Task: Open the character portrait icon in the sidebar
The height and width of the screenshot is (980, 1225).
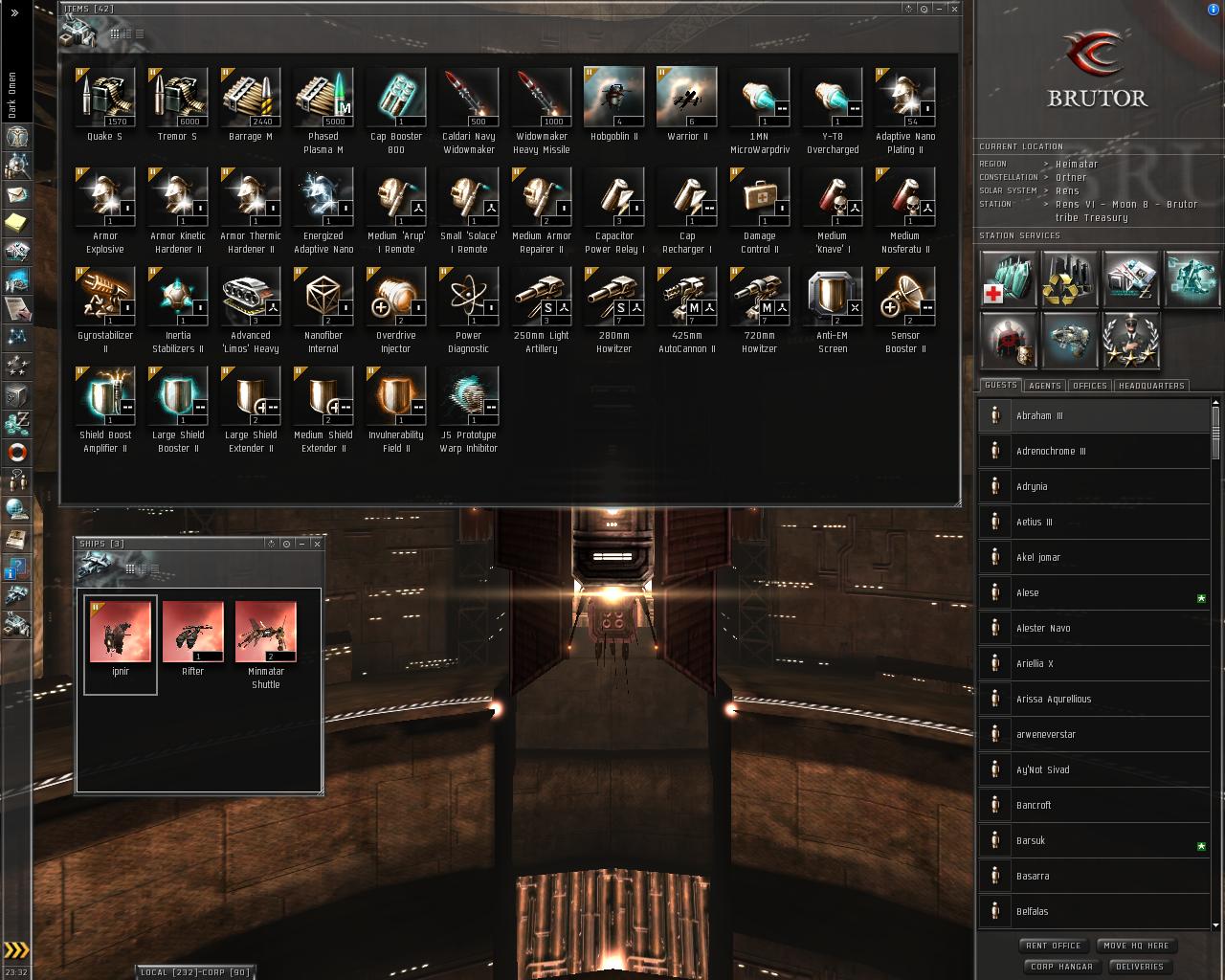Action: [x=17, y=137]
